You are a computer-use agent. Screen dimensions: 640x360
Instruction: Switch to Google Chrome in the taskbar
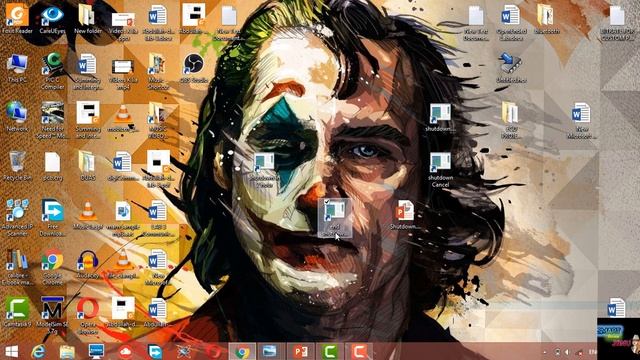242,351
